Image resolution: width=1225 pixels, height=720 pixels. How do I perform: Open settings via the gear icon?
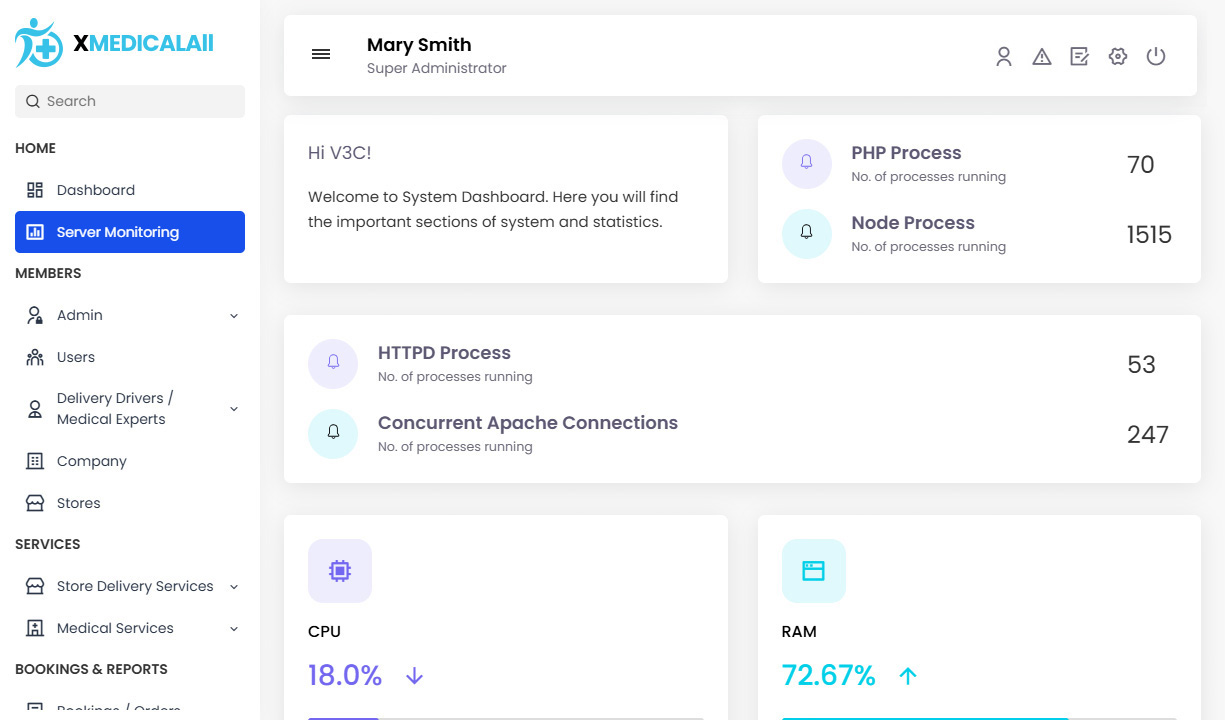point(1118,57)
